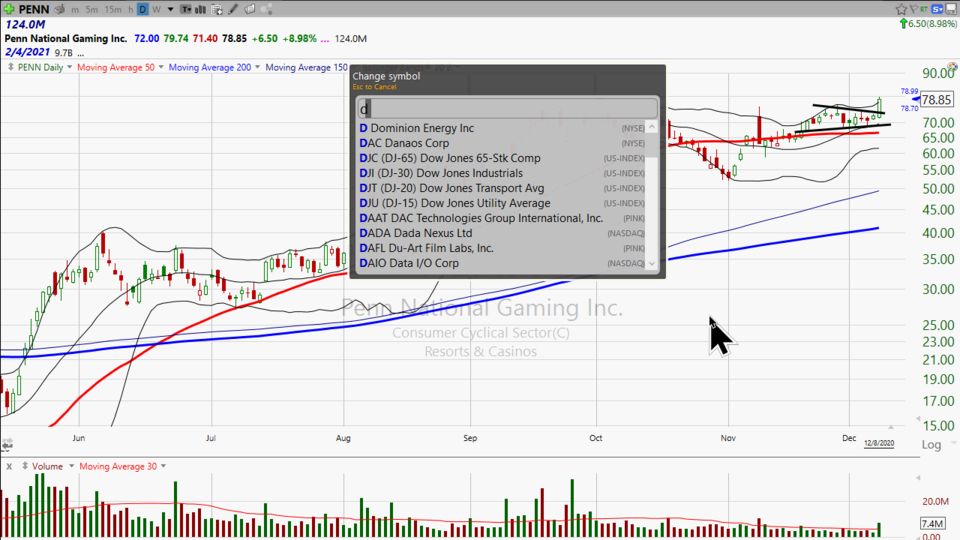This screenshot has width=960, height=540.
Task: Click the triangle above volume scale
Action: [917, 478]
